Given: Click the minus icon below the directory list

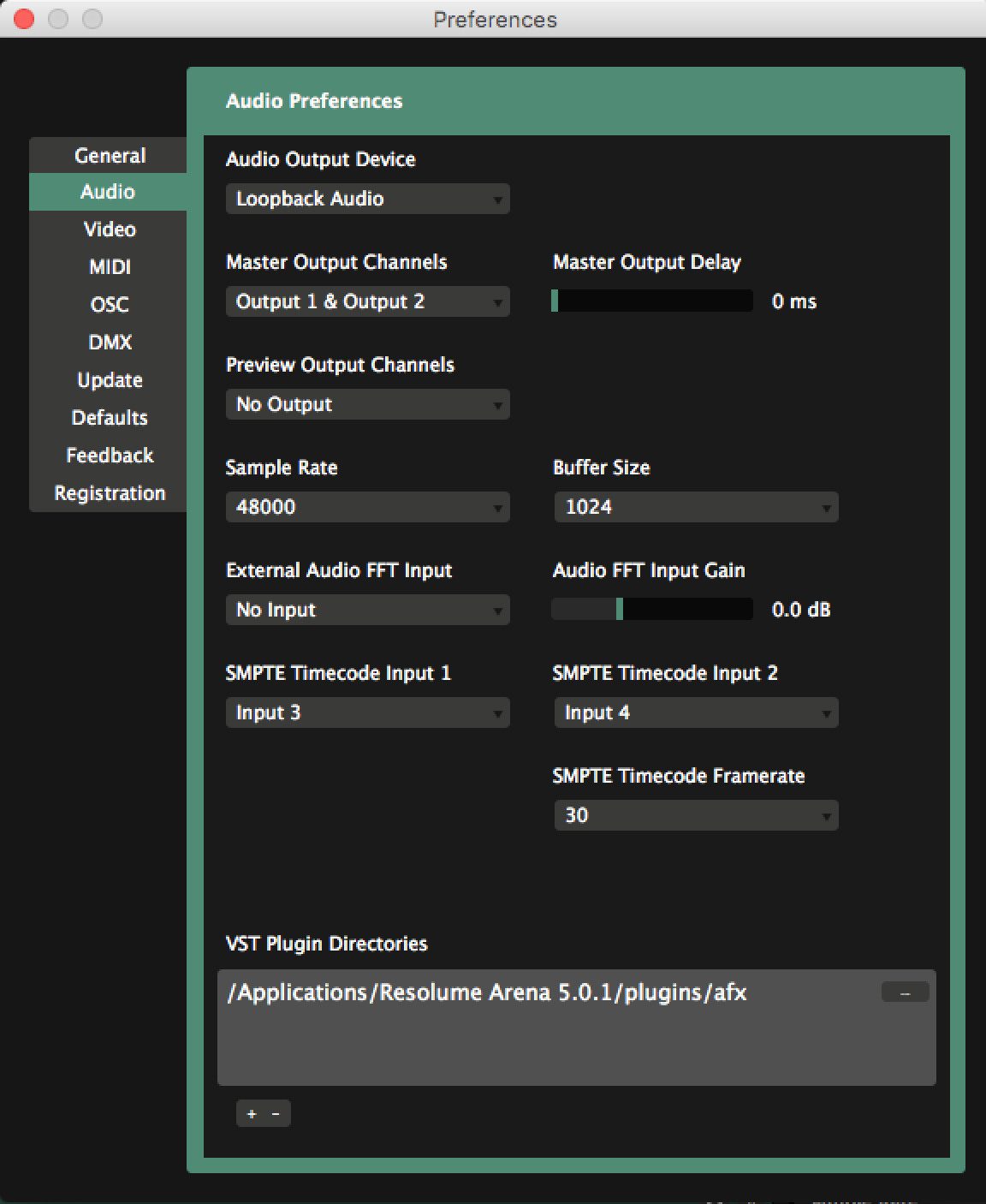Looking at the screenshot, I should click(x=276, y=1113).
